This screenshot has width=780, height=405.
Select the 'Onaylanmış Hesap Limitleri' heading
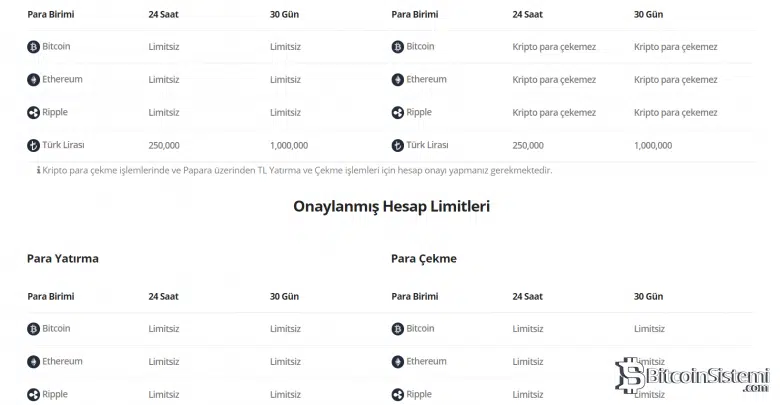[x=391, y=206]
